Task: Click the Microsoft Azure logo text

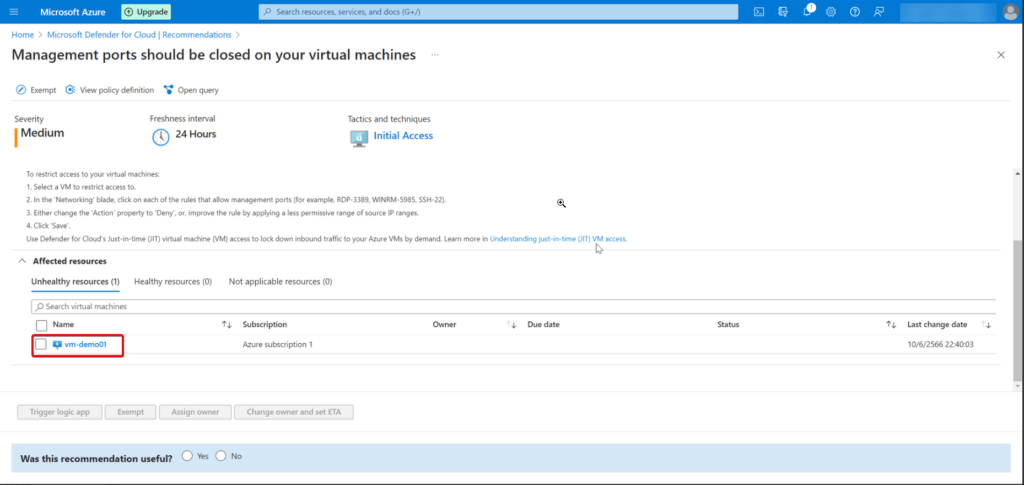Action: pyautogui.click(x=74, y=12)
